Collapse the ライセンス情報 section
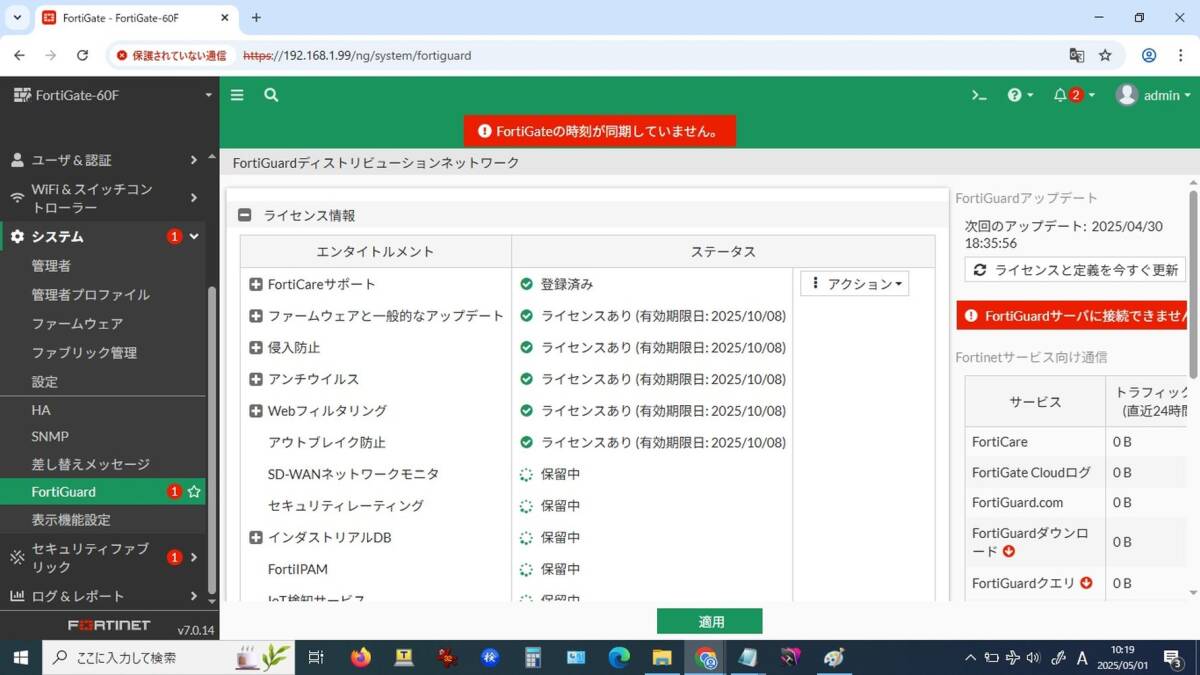Screen dimensions: 1200x675 [x=244, y=215]
